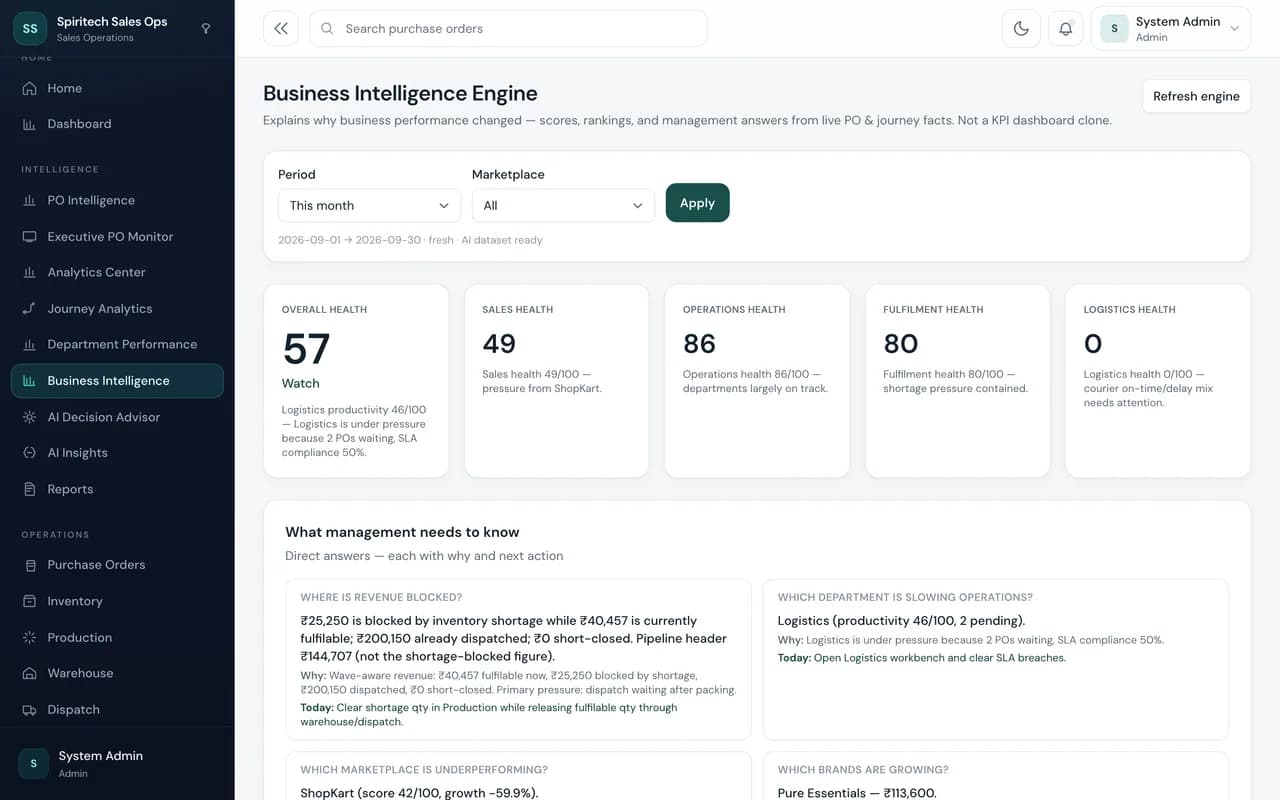This screenshot has width=1280, height=800.
Task: Select the Overall Health score card
Action: click(357, 381)
